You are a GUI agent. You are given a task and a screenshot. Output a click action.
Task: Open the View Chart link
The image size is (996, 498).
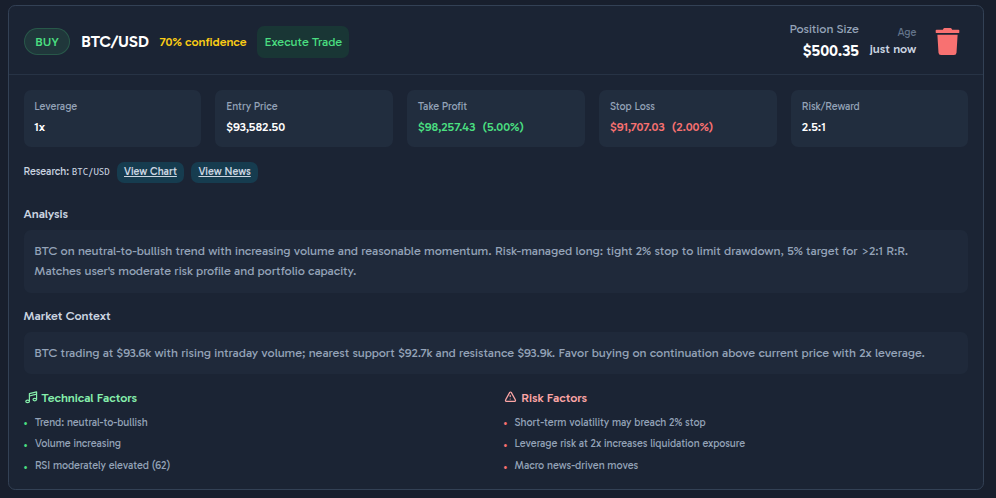tap(150, 172)
